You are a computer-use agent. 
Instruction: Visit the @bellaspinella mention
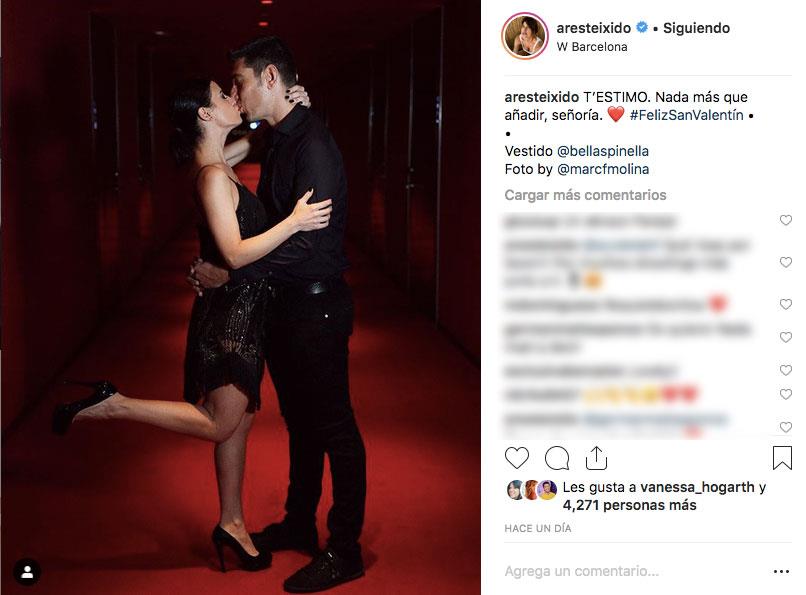click(x=602, y=151)
